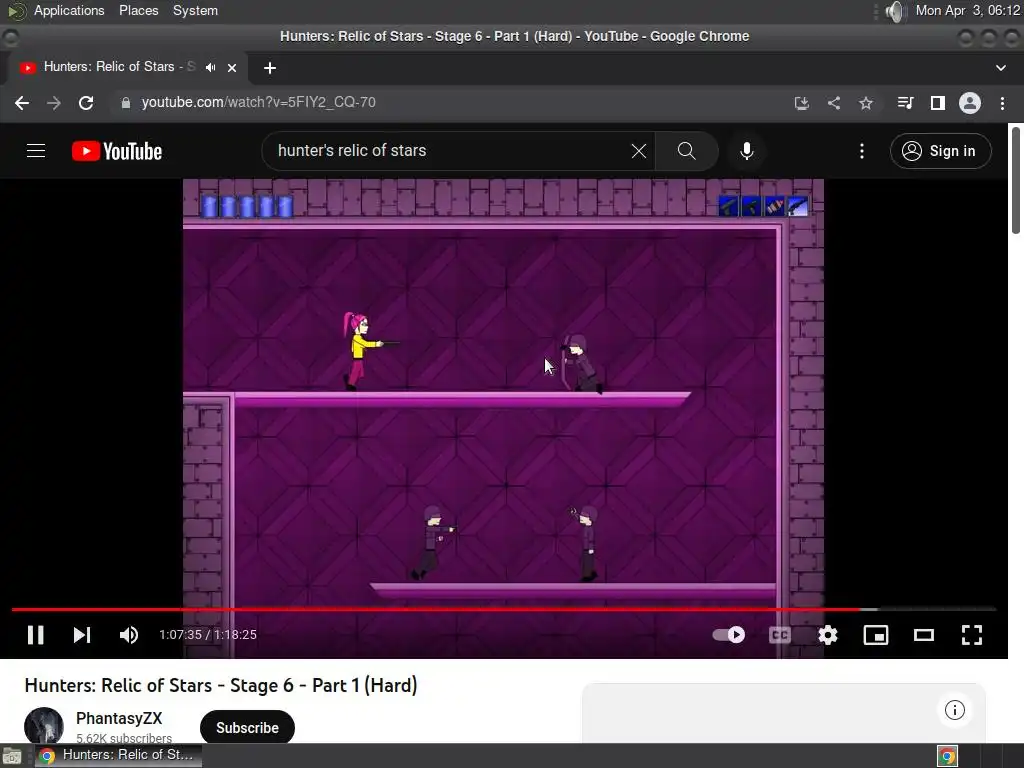Install or save page icon in omnibox
Screen dimensions: 1024x768
coord(801,103)
